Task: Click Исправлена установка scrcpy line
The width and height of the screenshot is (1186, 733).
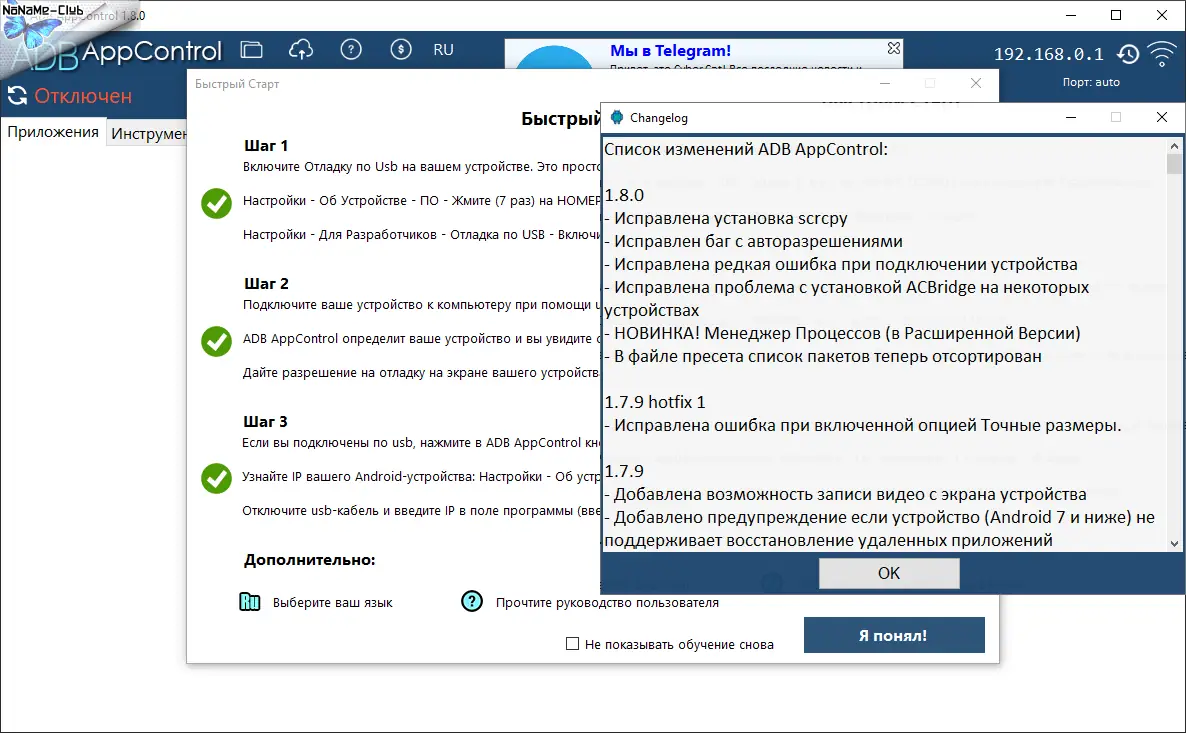Action: click(726, 219)
